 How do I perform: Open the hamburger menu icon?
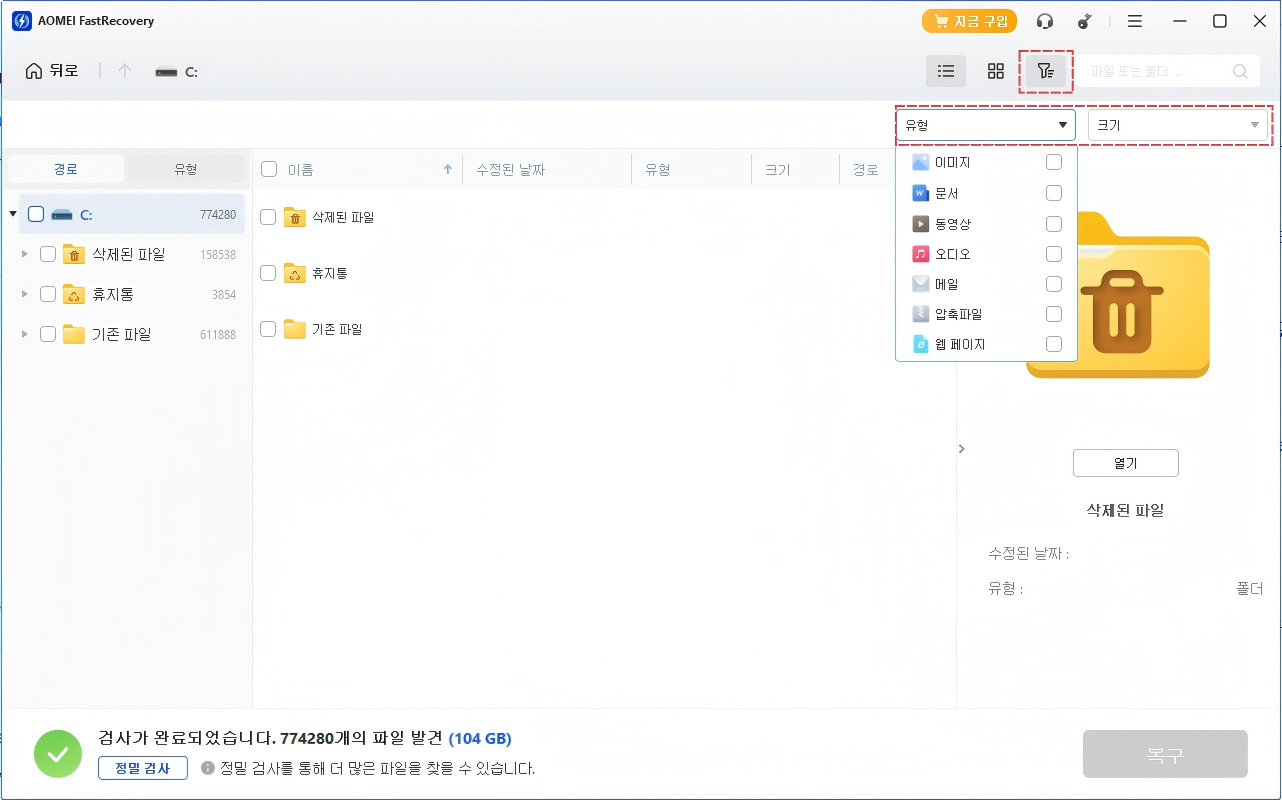pos(1135,21)
